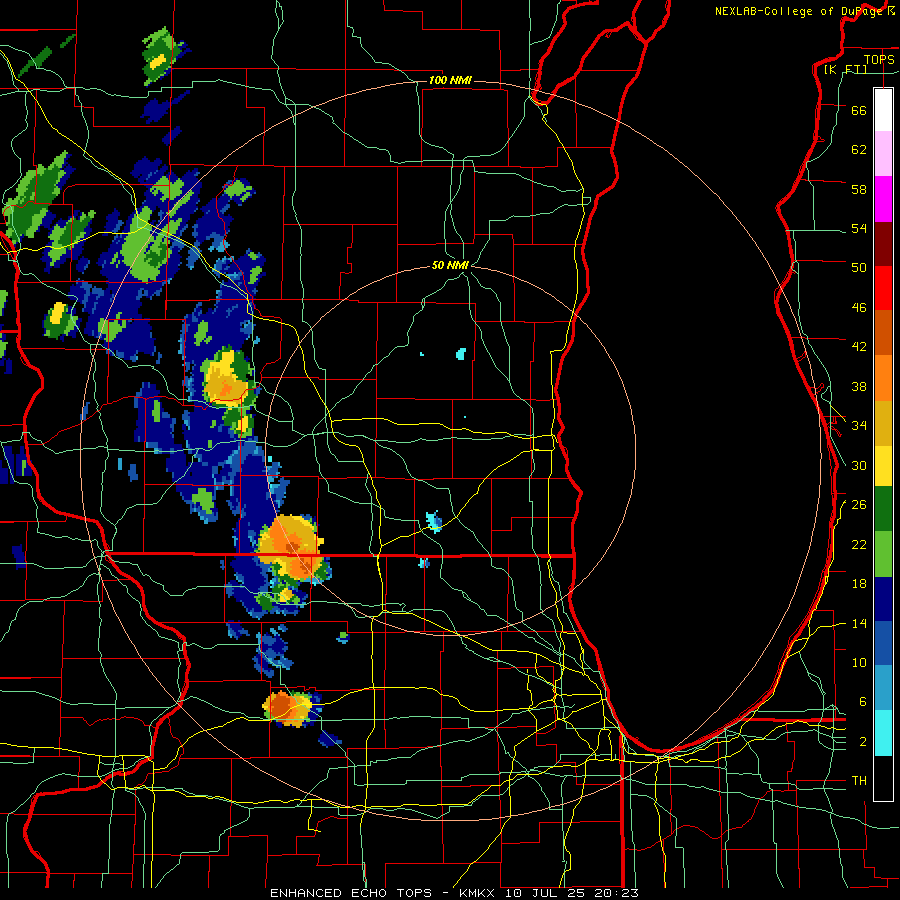900x900 pixels.
Task: Select the cyan legend swatch near 2
Action: click(883, 733)
